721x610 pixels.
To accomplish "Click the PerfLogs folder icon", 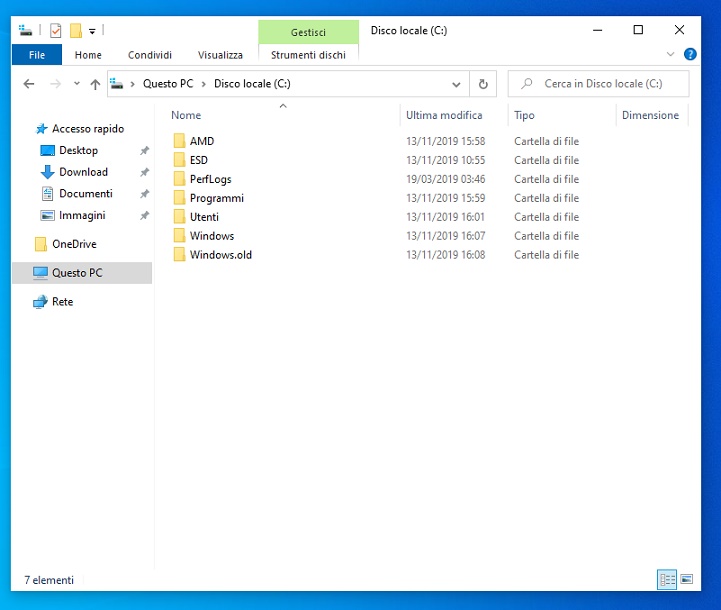I will pyautogui.click(x=179, y=178).
